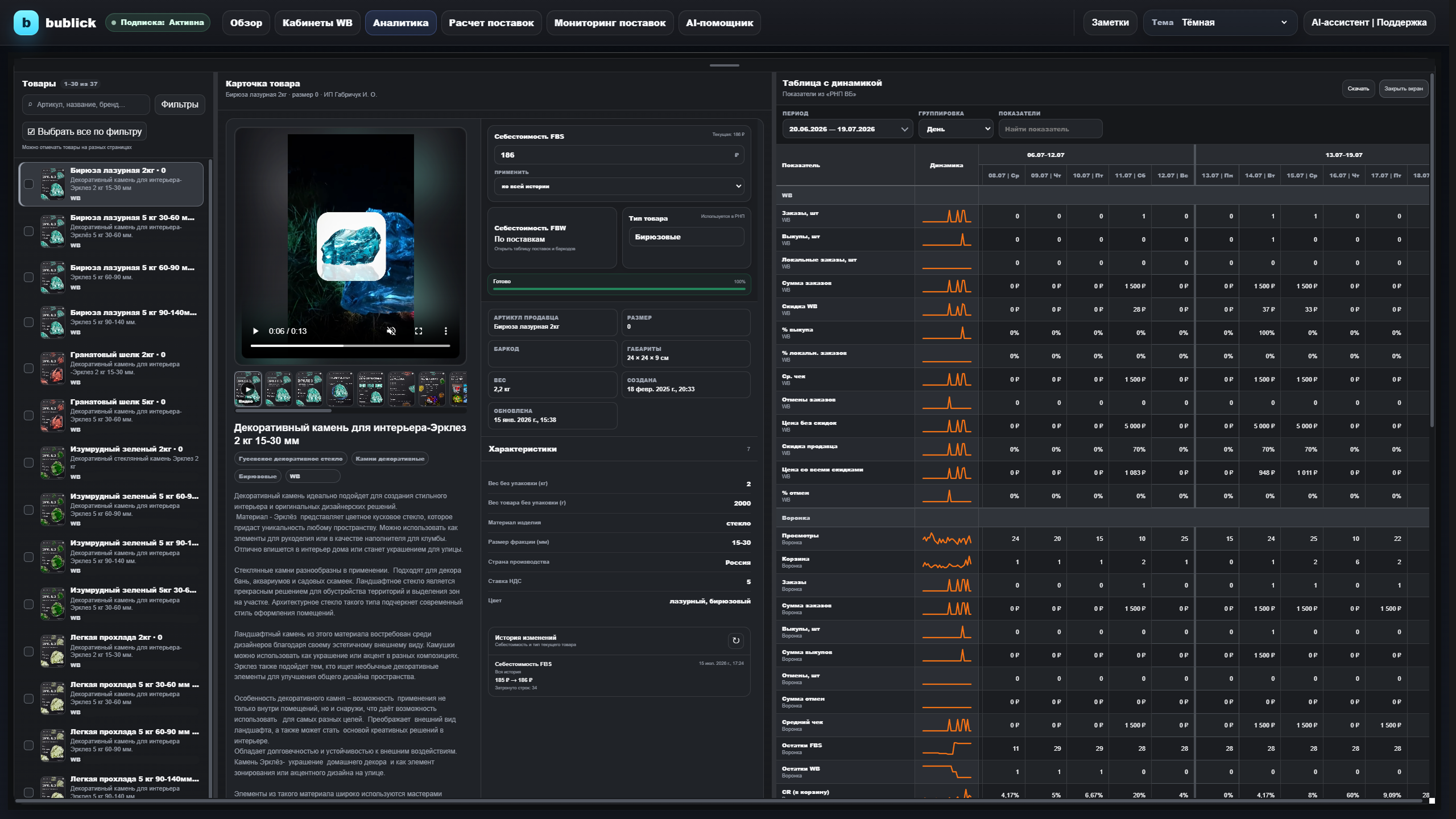Tick the Гранатовый шелк 2кг checkbox
The width and height of the screenshot is (1456, 819).
pos(28,368)
